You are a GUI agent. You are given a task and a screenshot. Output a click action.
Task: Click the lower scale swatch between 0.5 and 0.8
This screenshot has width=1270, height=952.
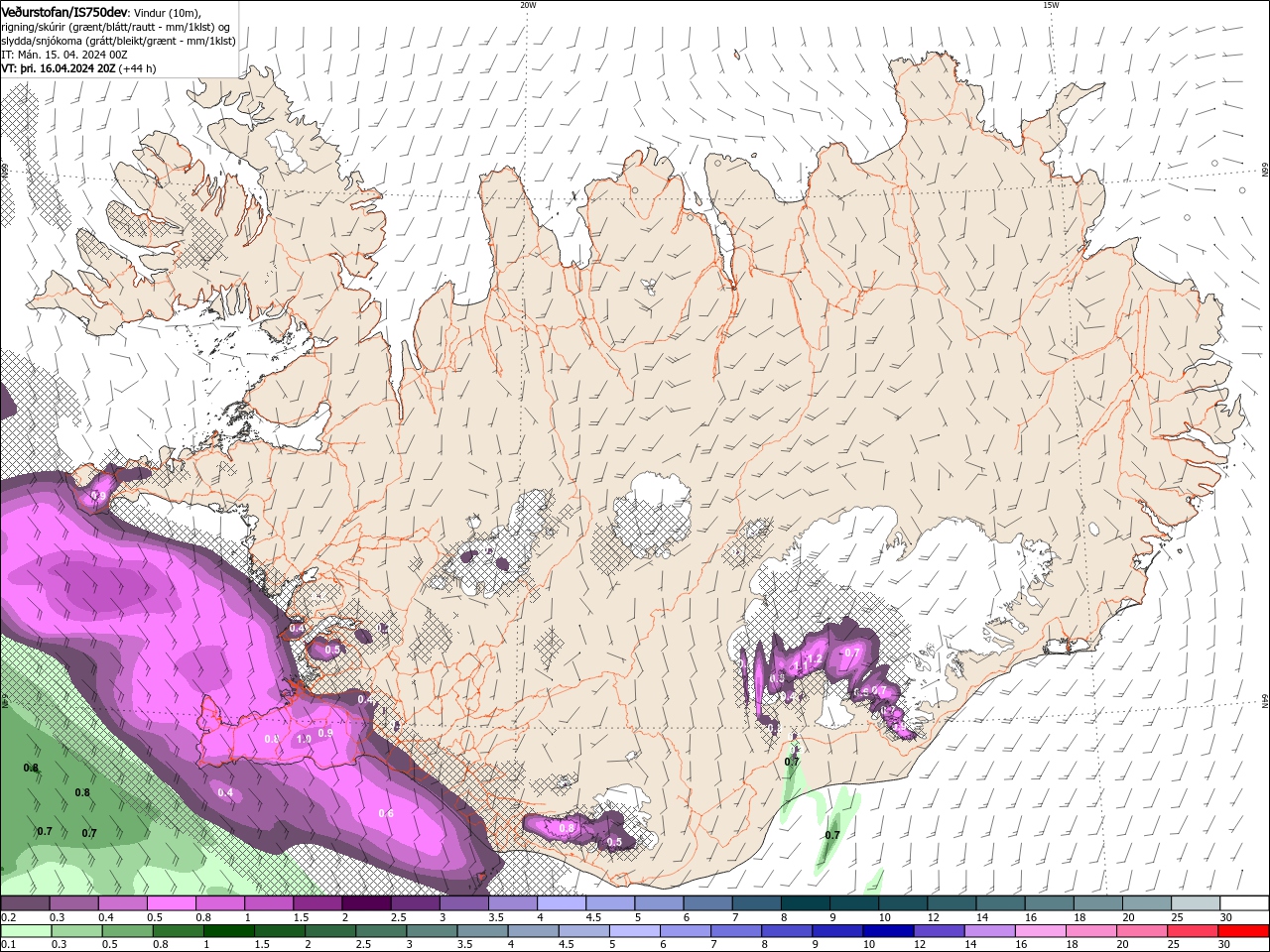(x=126, y=931)
